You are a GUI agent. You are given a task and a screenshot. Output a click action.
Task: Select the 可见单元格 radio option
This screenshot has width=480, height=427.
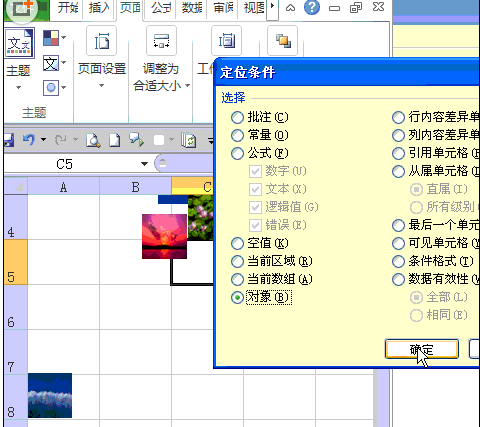[398, 243]
